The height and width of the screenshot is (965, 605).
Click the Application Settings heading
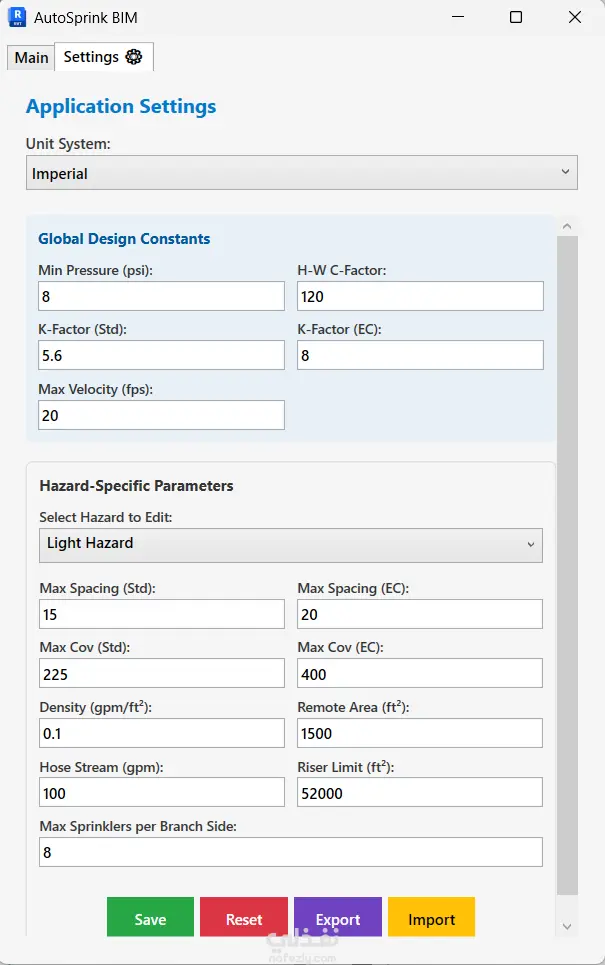[x=121, y=106]
